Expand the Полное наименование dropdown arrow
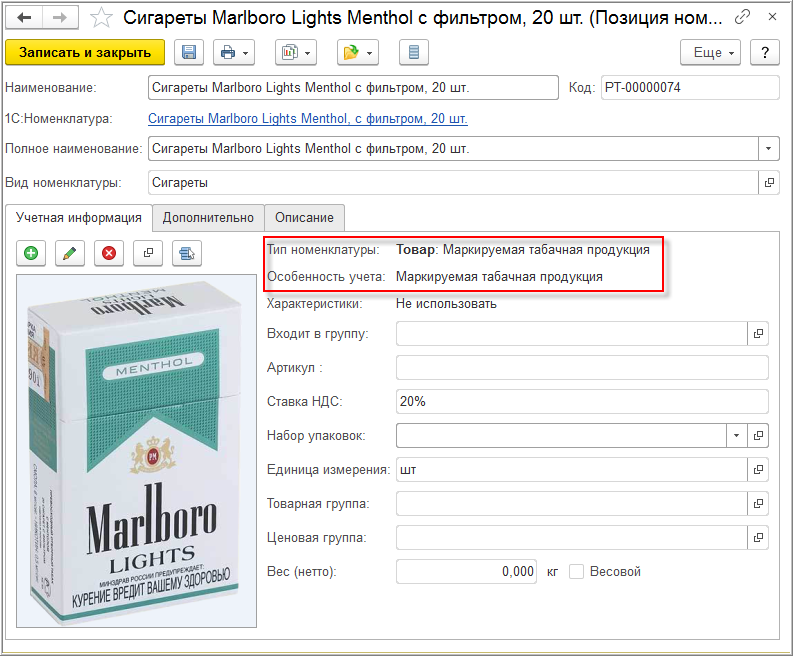 [x=768, y=149]
